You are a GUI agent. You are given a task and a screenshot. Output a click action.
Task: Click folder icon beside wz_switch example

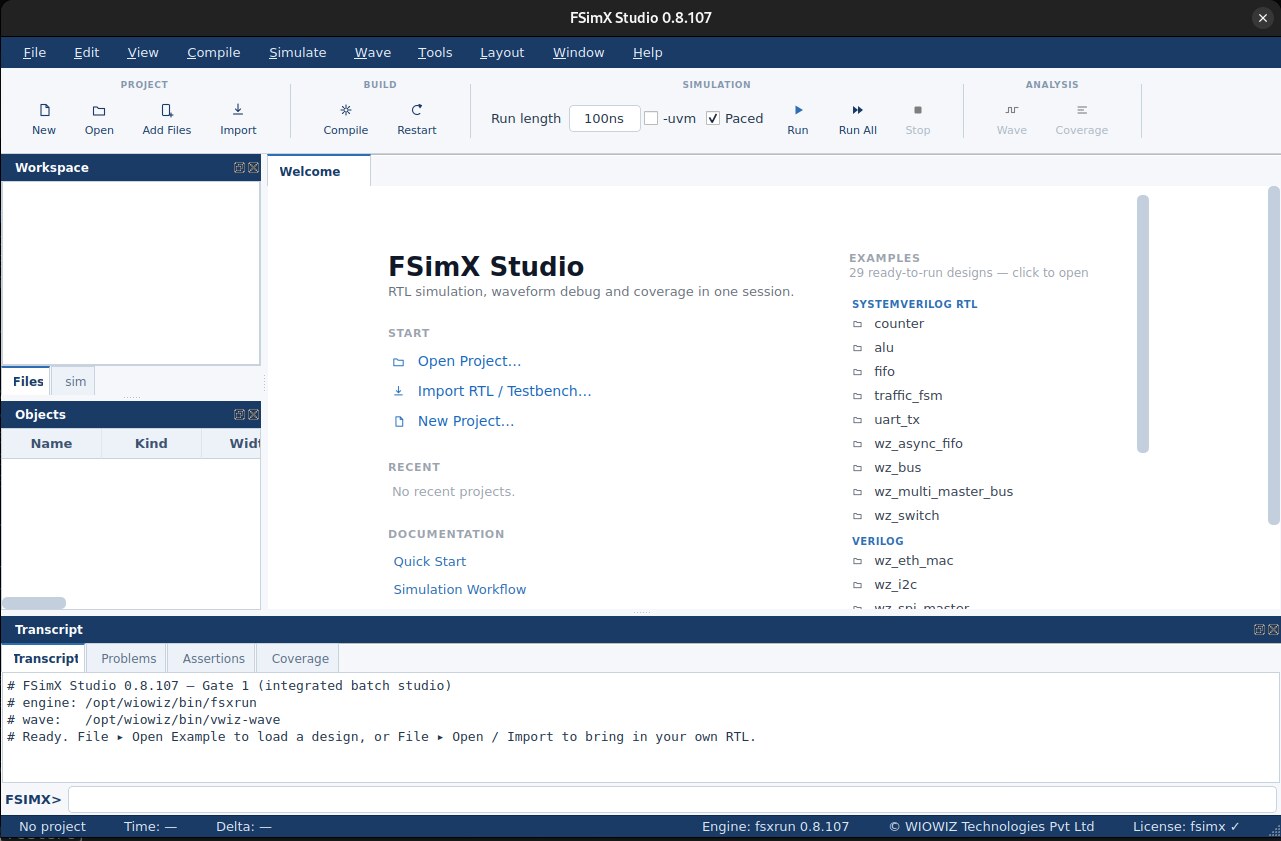(x=857, y=516)
